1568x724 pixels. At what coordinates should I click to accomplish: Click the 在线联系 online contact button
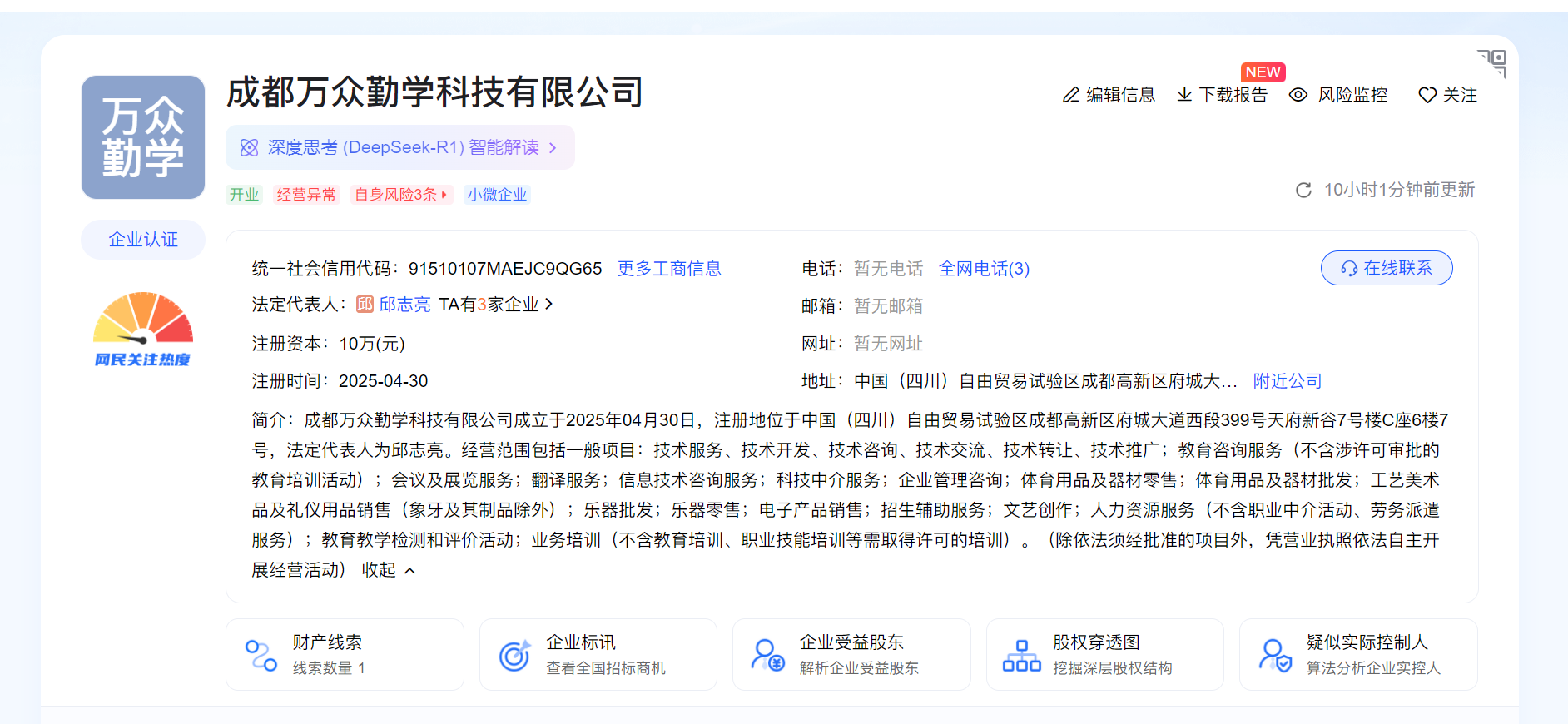[x=1386, y=268]
